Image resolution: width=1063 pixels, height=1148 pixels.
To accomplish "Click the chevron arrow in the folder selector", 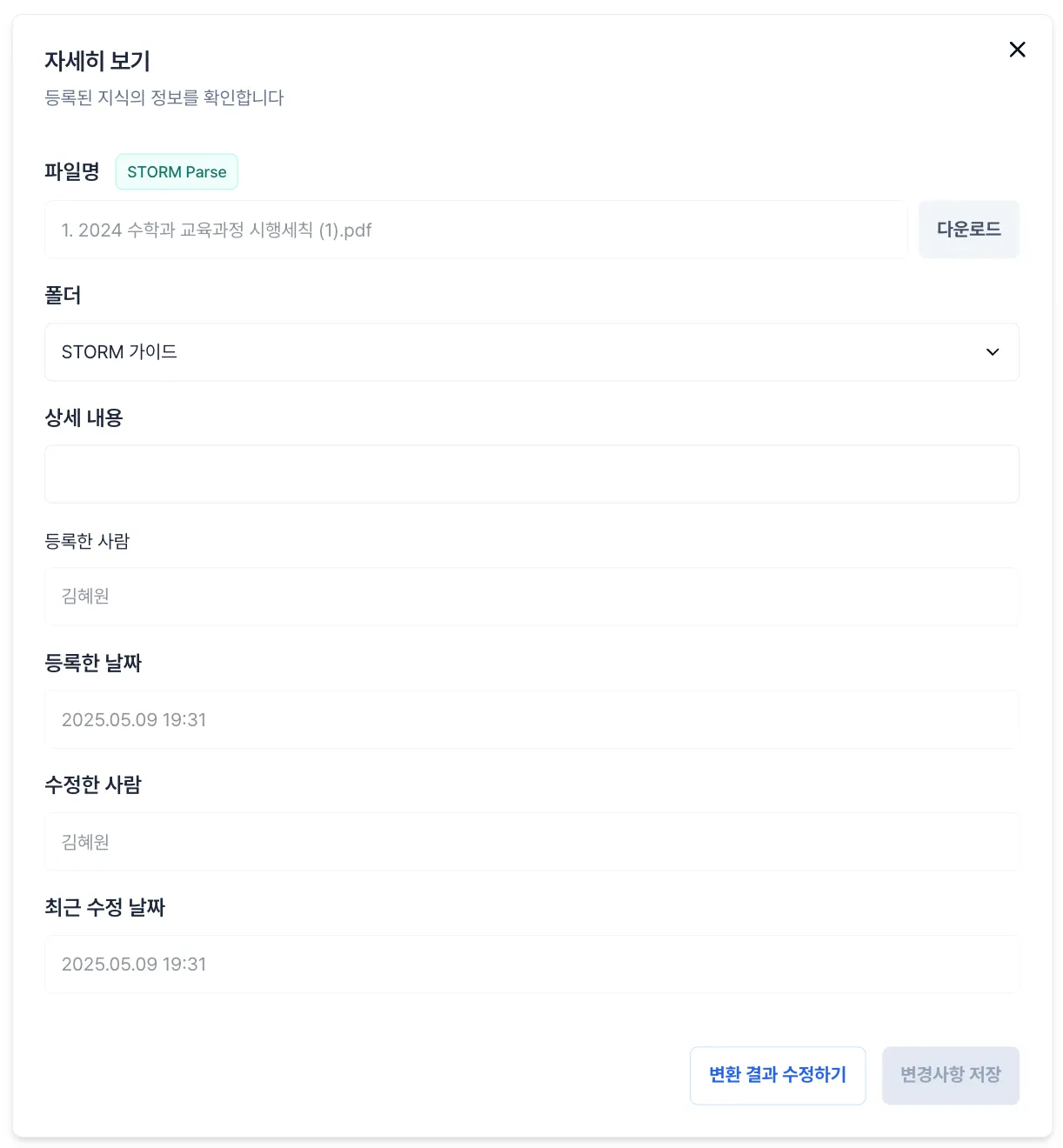I will point(993,352).
